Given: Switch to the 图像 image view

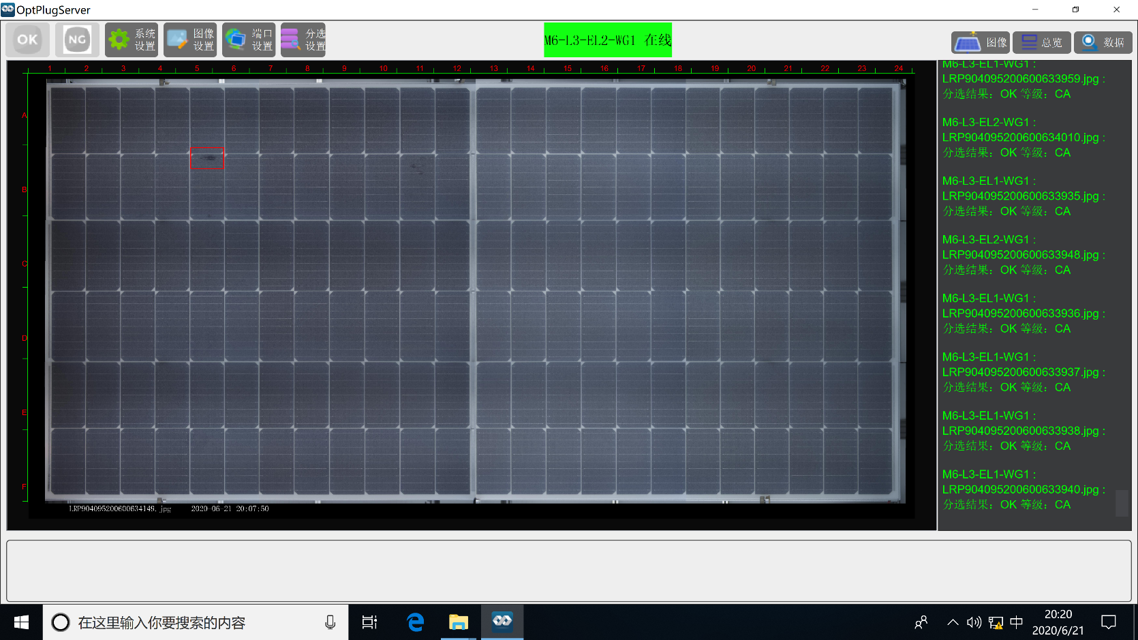Looking at the screenshot, I should [x=980, y=42].
